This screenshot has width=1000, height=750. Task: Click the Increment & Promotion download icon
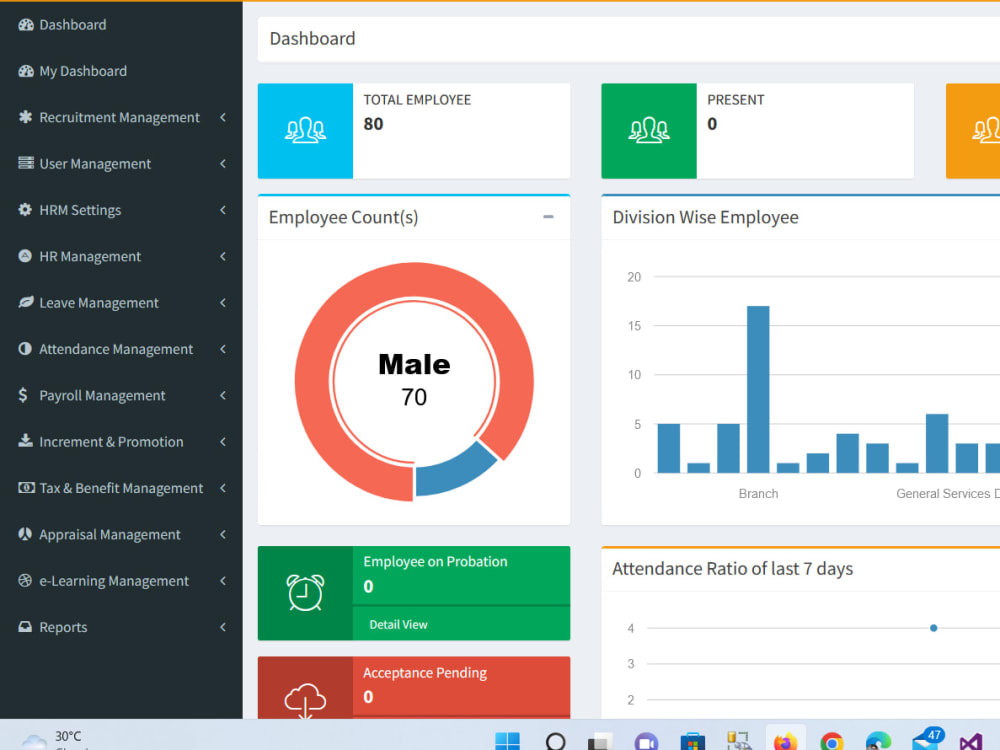[x=26, y=441]
